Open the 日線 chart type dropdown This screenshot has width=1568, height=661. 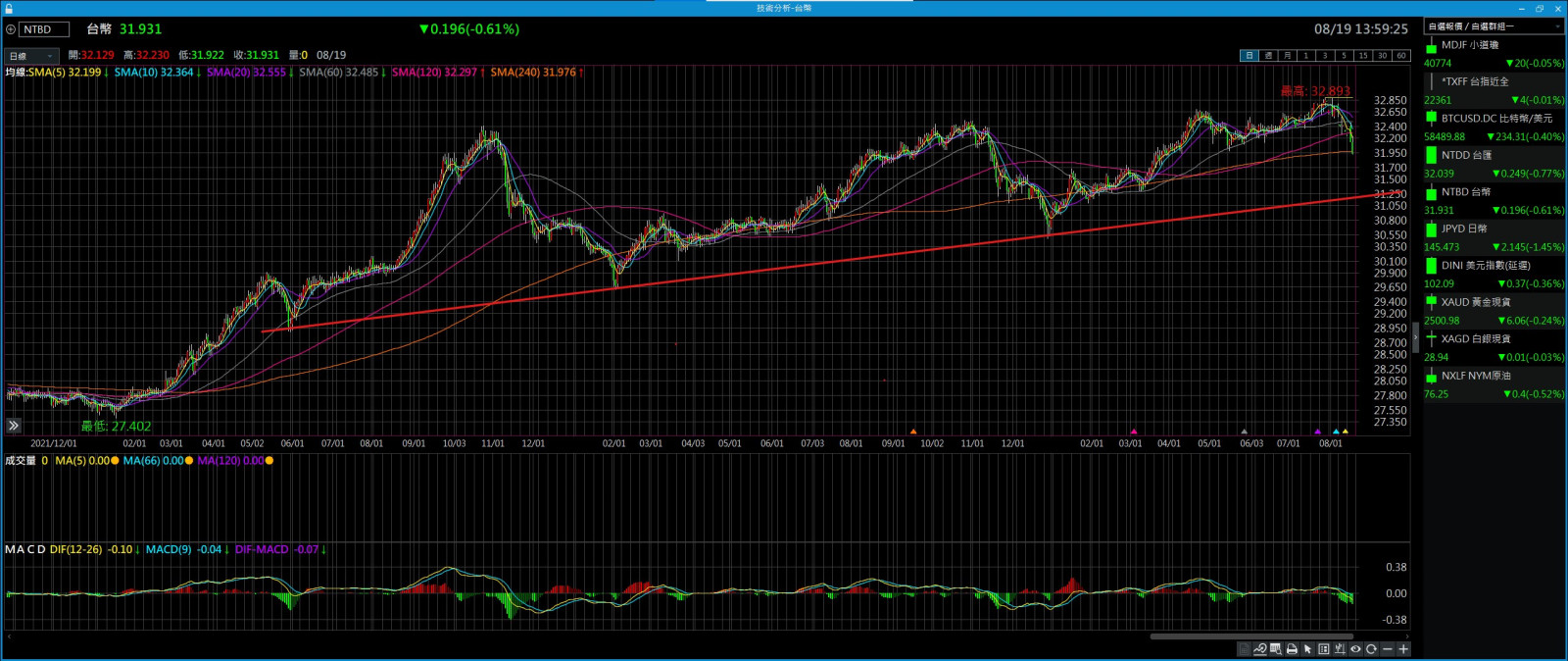(x=31, y=56)
